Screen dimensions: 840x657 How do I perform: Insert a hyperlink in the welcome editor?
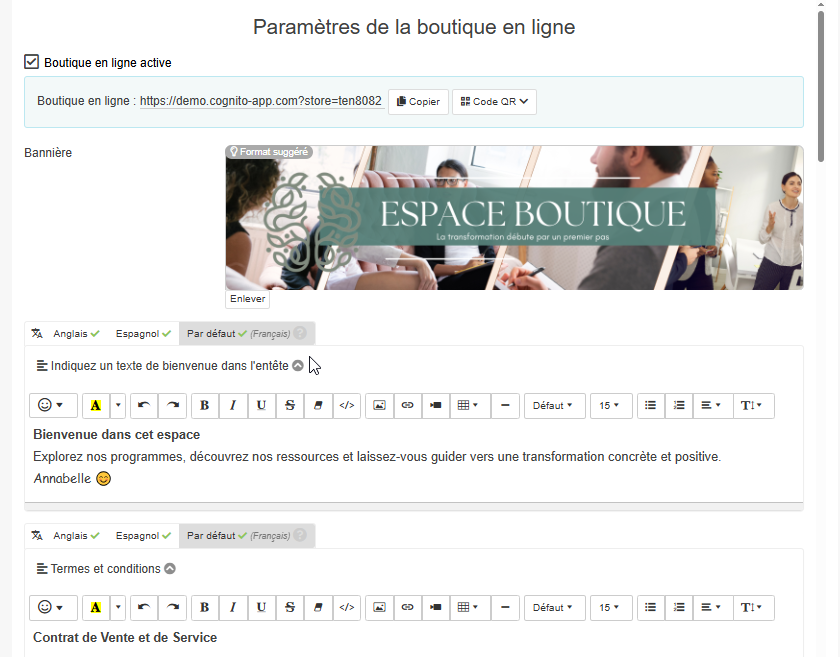tap(407, 405)
